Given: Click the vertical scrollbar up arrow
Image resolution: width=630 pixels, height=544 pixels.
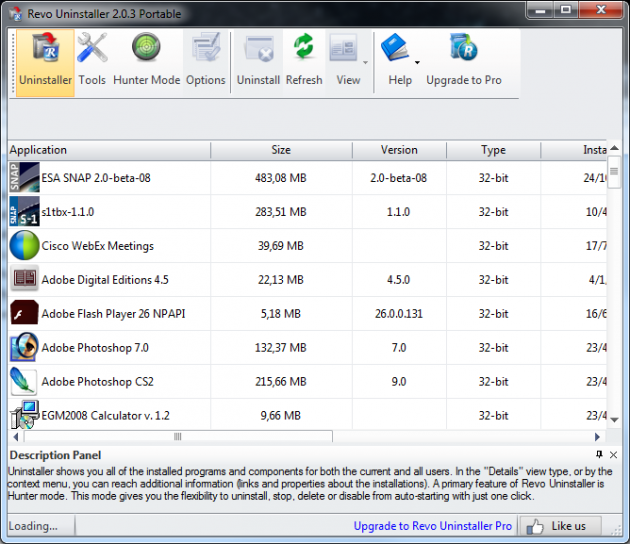Looking at the screenshot, I should tap(614, 148).
